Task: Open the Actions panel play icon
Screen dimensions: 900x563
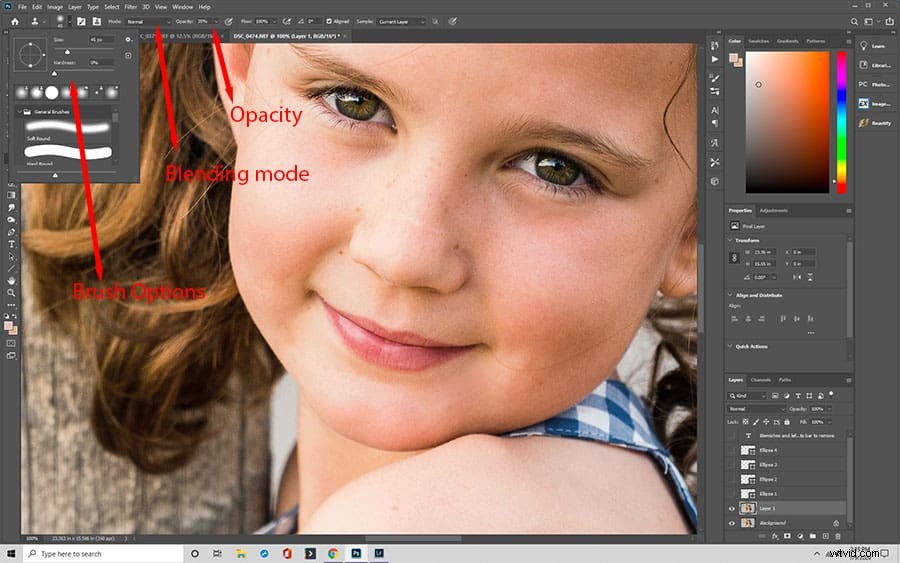Action: [715, 59]
